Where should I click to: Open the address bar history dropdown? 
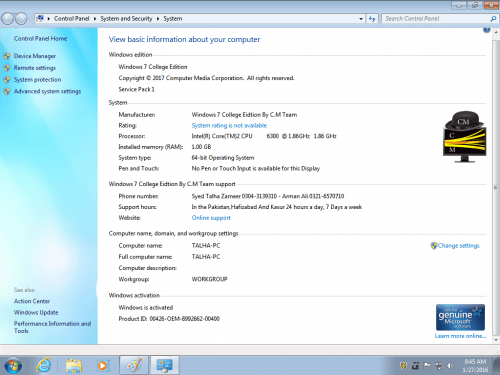[361, 19]
